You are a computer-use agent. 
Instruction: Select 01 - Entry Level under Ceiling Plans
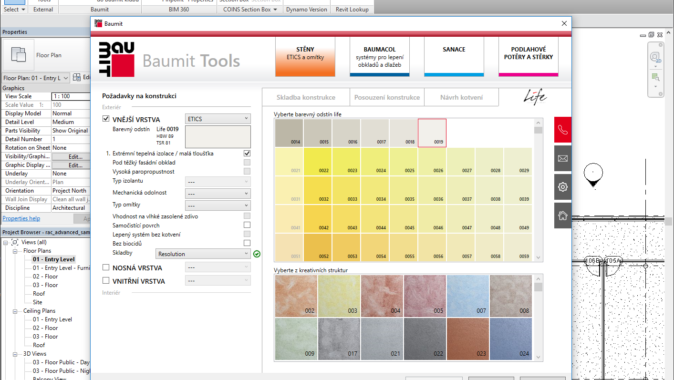point(52,319)
